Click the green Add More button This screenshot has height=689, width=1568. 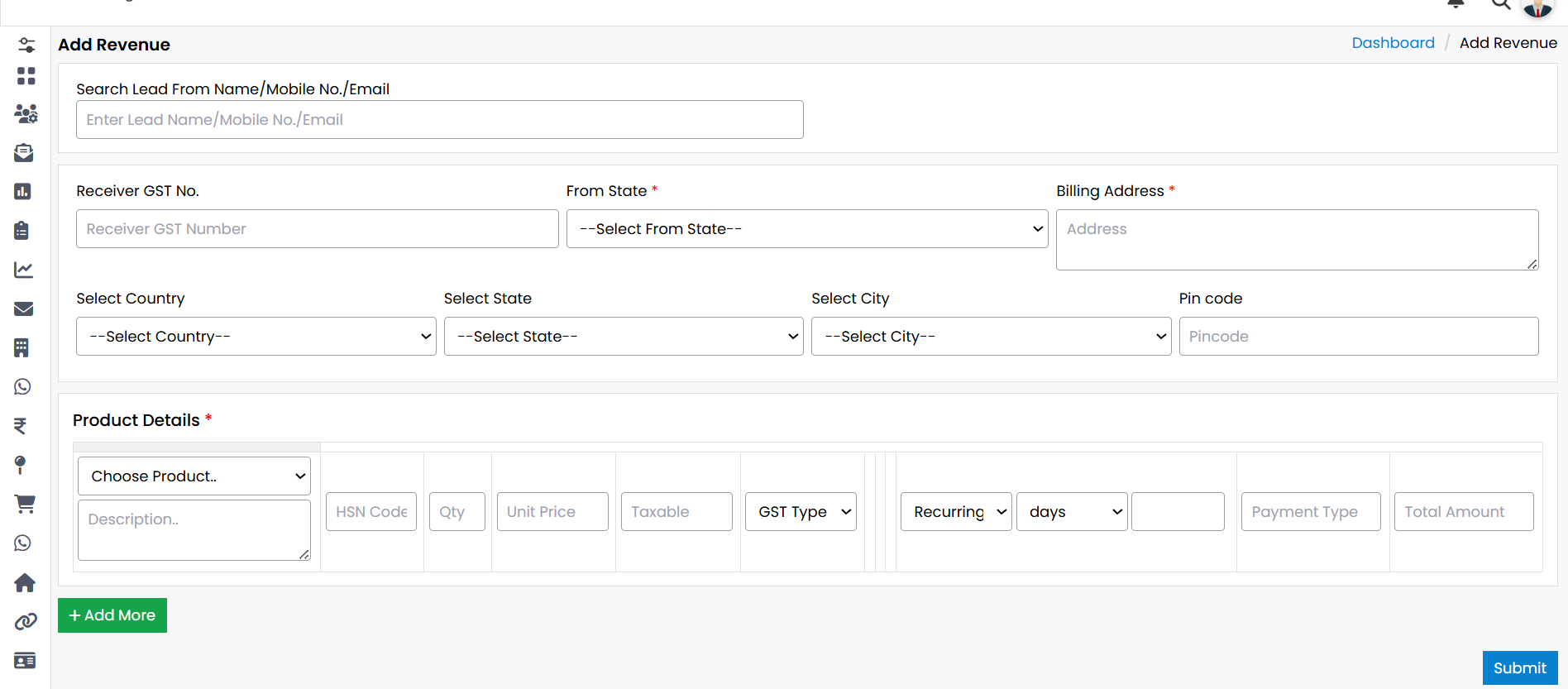coord(112,615)
